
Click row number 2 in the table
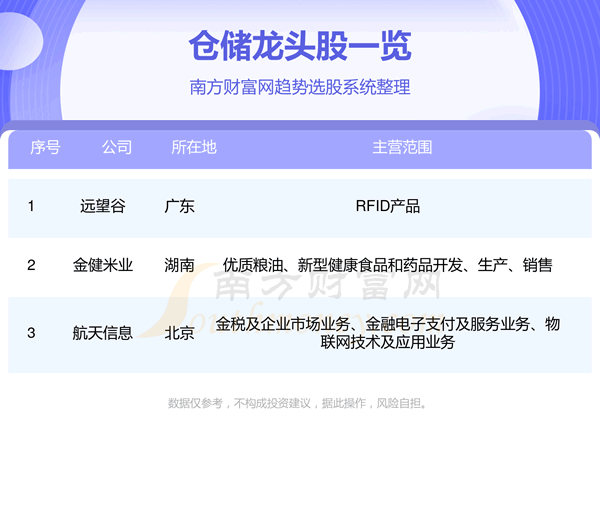[31, 265]
